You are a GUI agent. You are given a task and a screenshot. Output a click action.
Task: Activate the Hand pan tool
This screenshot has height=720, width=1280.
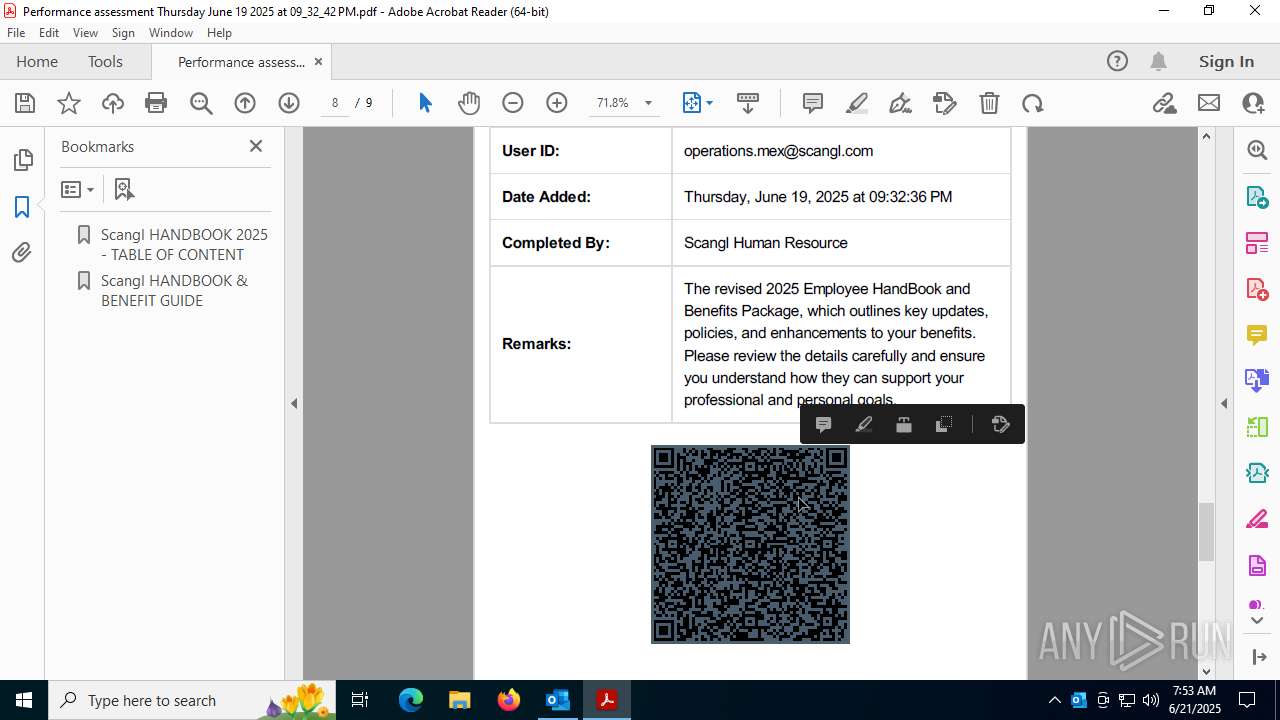pos(469,103)
